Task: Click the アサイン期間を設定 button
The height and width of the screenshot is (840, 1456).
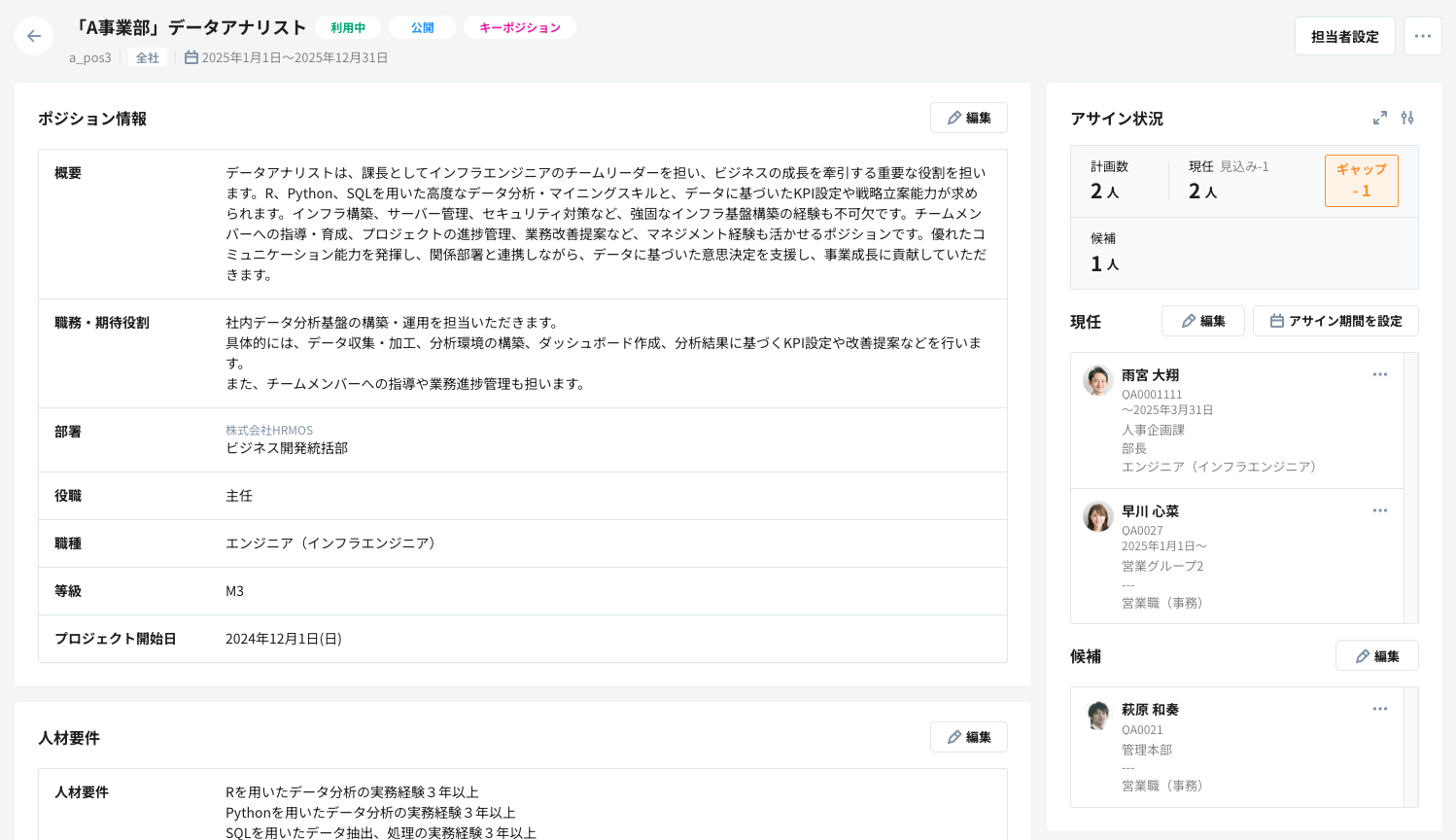Action: 1335,321
